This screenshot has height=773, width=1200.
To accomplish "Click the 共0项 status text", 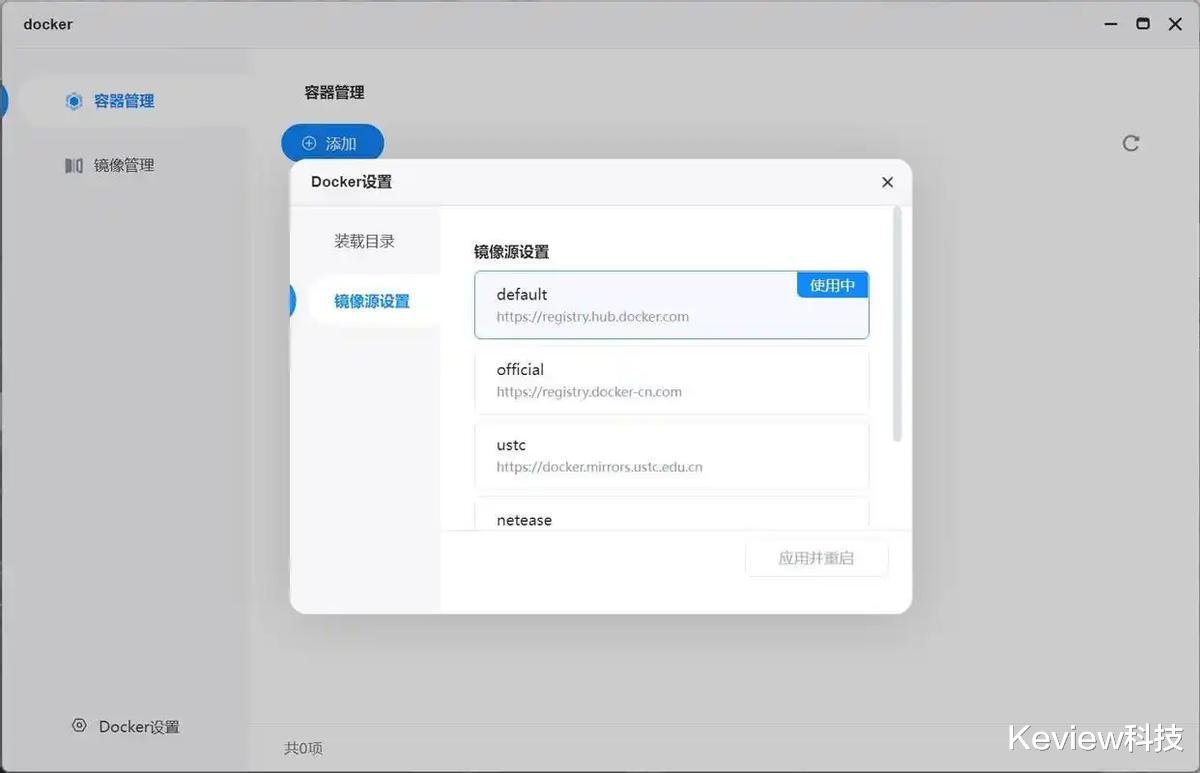I will click(x=303, y=748).
